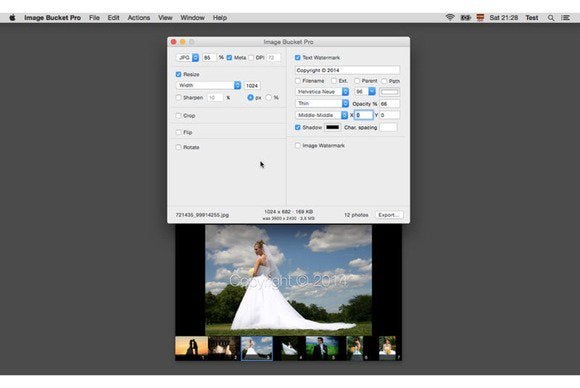Screen dimensions: 580x388
Task: Open the font size 96 dropdown
Action: pyautogui.click(x=365, y=92)
